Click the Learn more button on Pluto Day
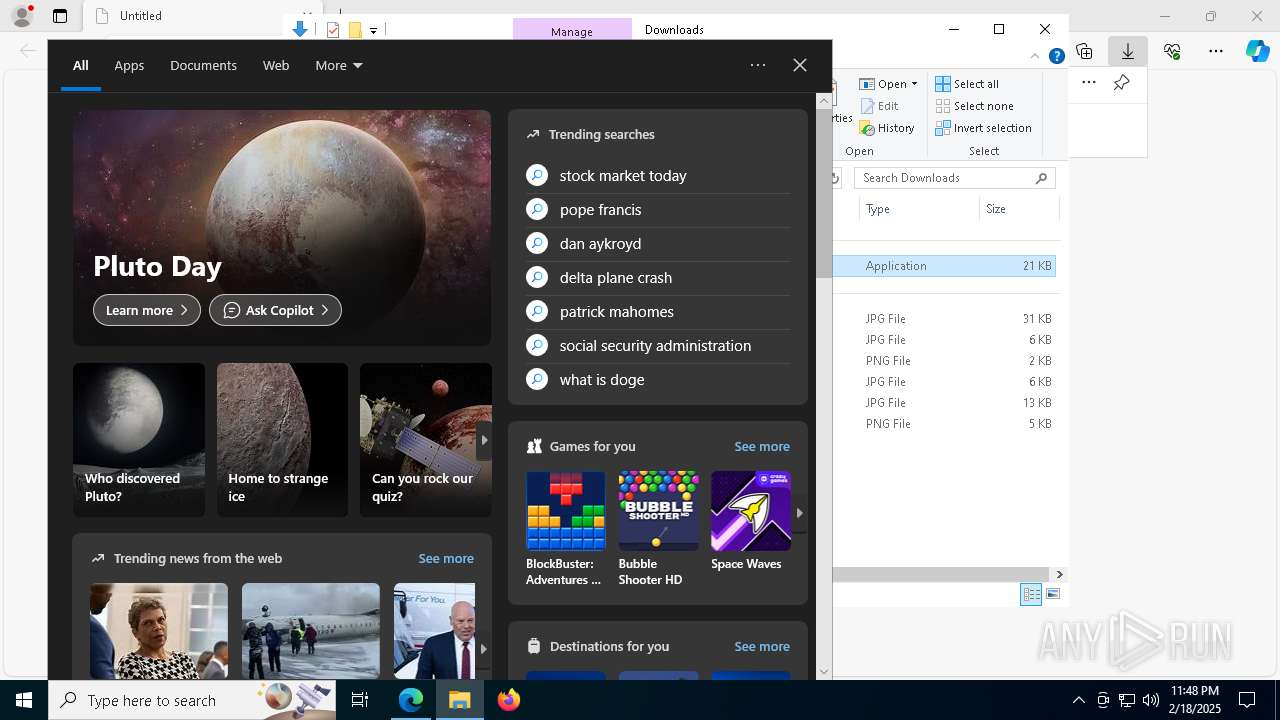The height and width of the screenshot is (720, 1280). click(x=147, y=310)
